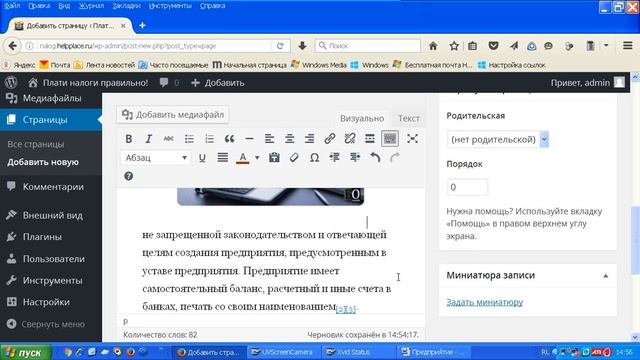
Task: Reload the page with refresh icon
Action: pyautogui.click(x=280, y=46)
